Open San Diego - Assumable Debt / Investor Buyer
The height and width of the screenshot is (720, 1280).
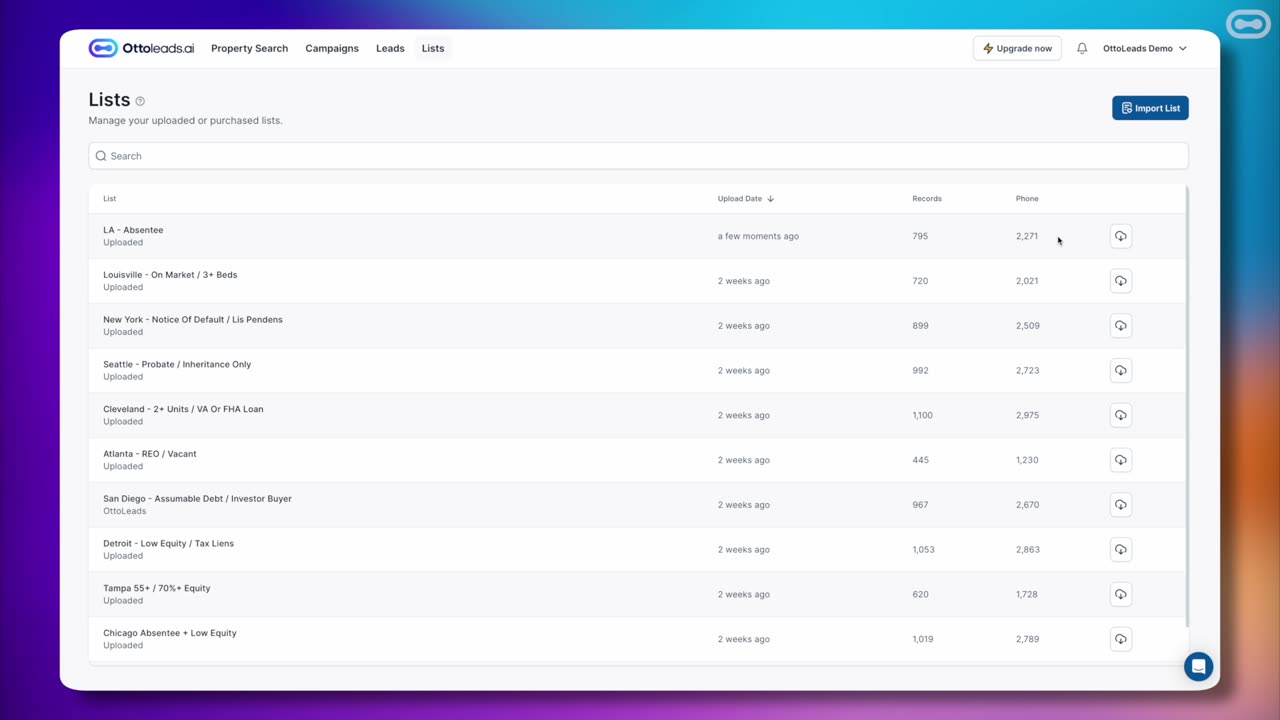197,499
